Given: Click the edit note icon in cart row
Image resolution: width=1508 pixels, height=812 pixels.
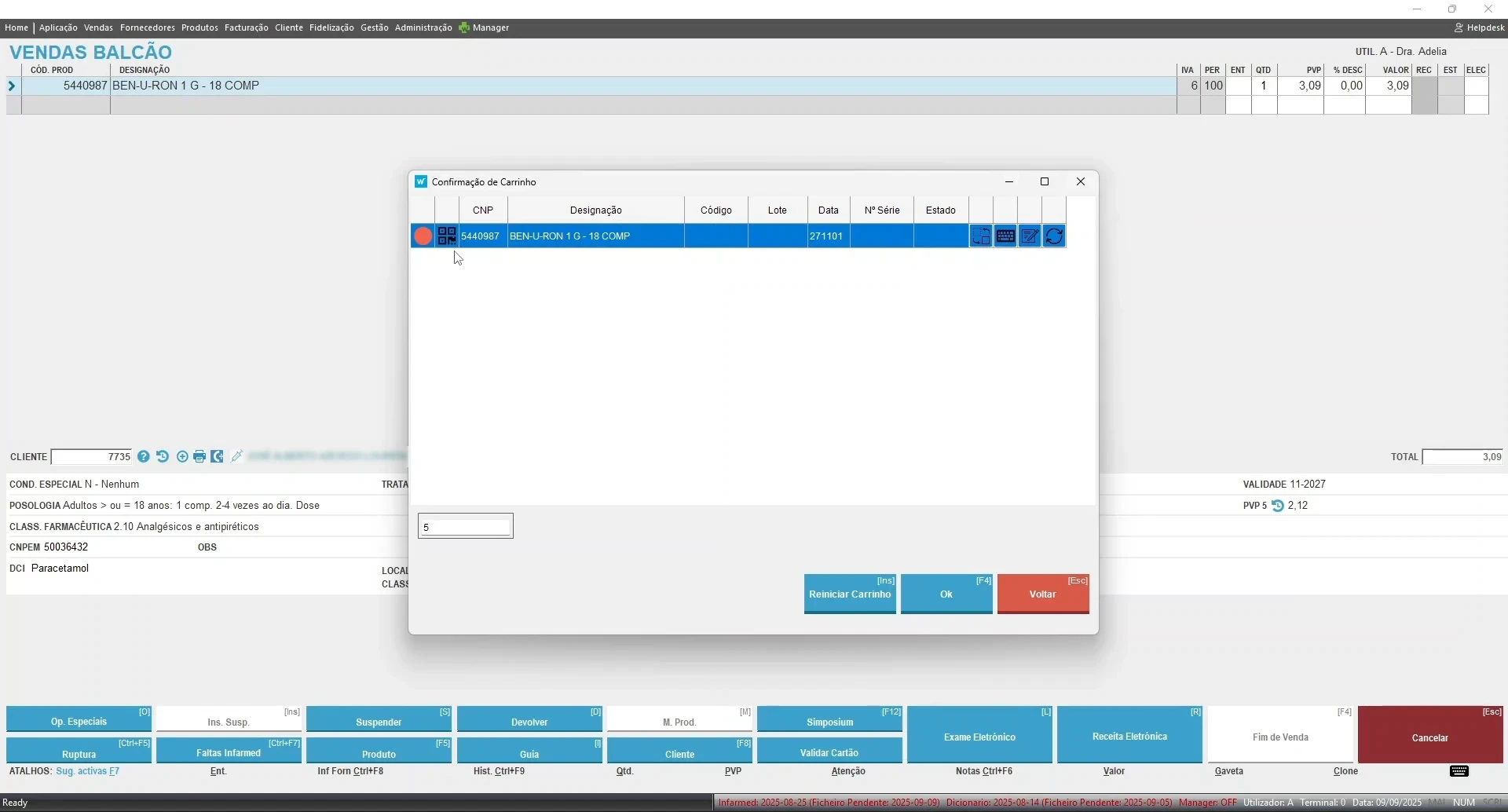Looking at the screenshot, I should (1030, 236).
